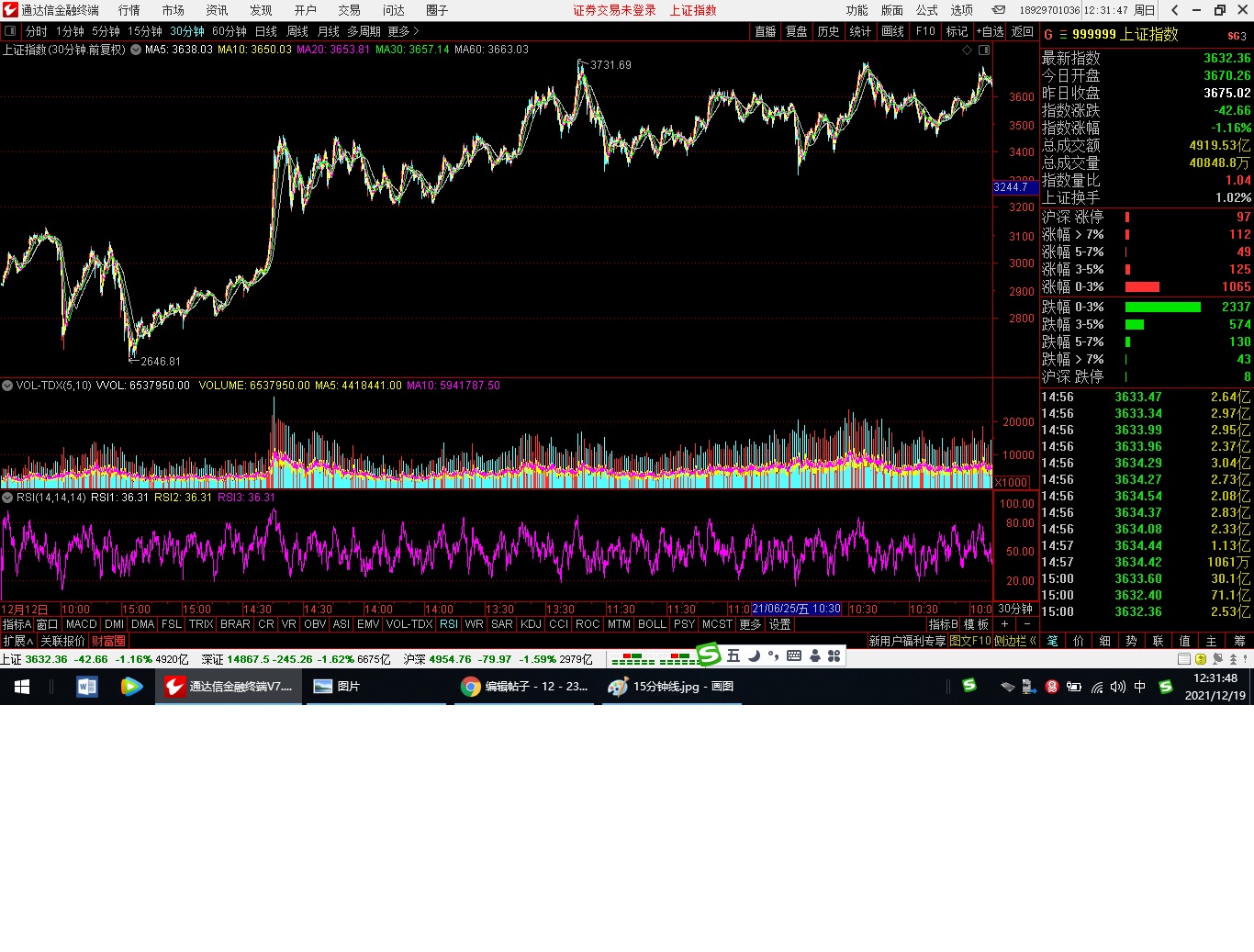Click the 返回 back button

click(1023, 31)
